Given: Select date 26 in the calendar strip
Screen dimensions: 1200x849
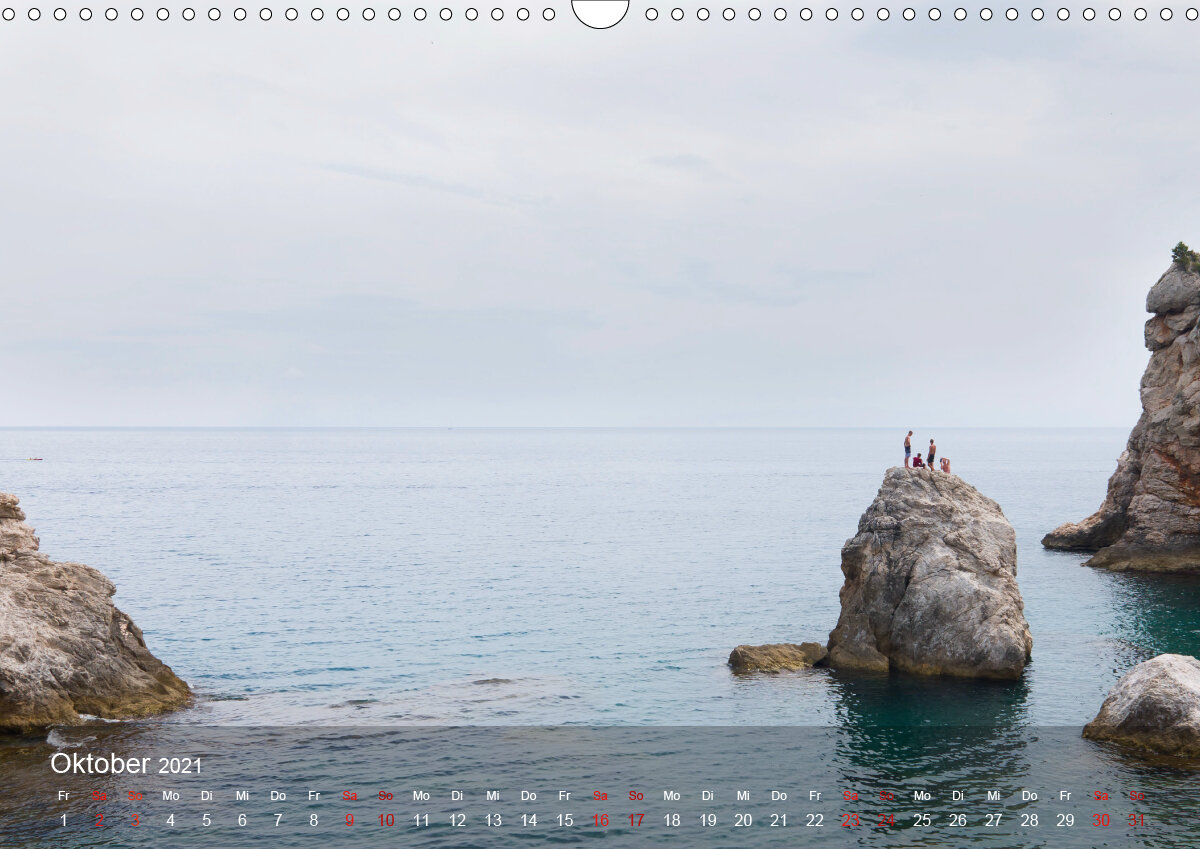Looking at the screenshot, I should [x=958, y=820].
